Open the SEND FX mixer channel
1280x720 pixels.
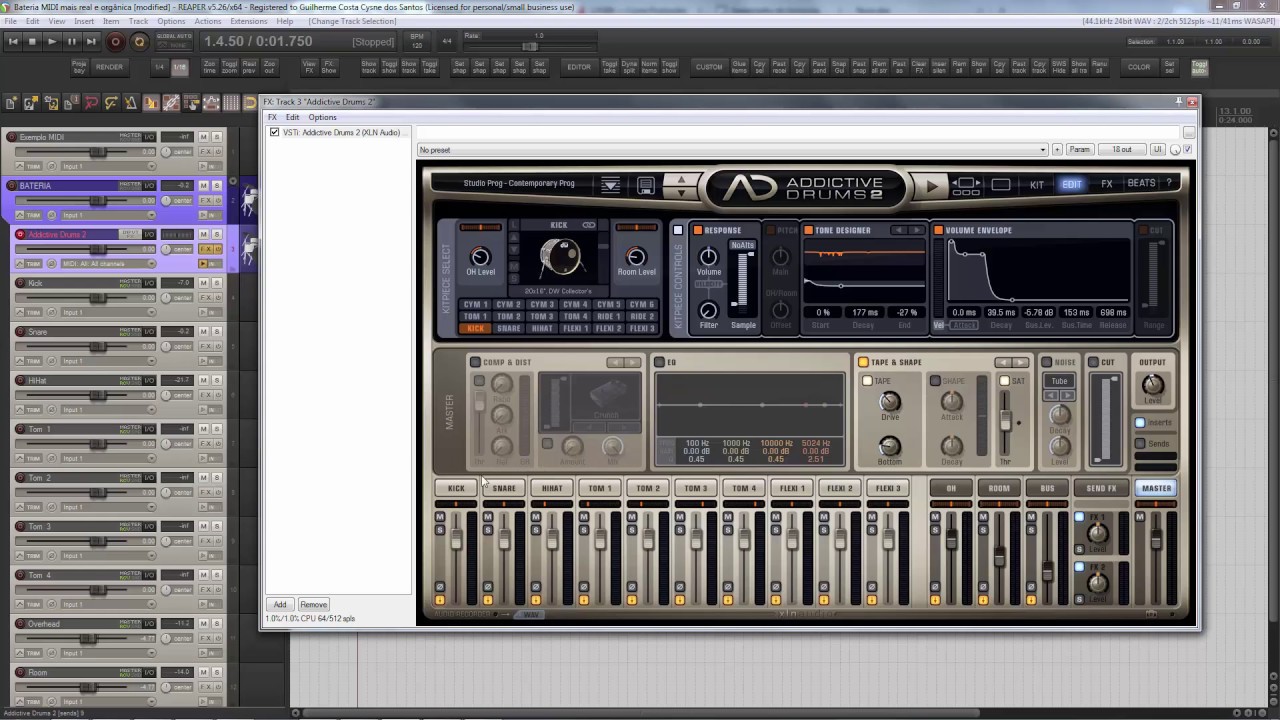pyautogui.click(x=1101, y=488)
